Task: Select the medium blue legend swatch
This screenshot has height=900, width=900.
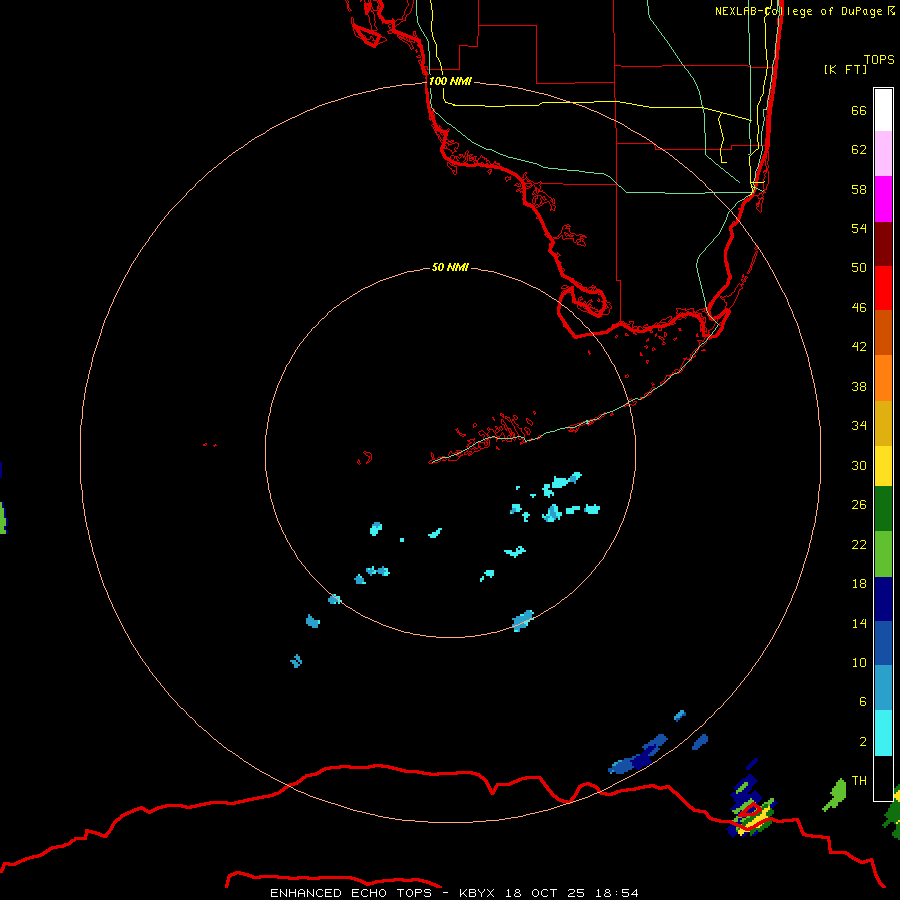Action: pyautogui.click(x=883, y=643)
